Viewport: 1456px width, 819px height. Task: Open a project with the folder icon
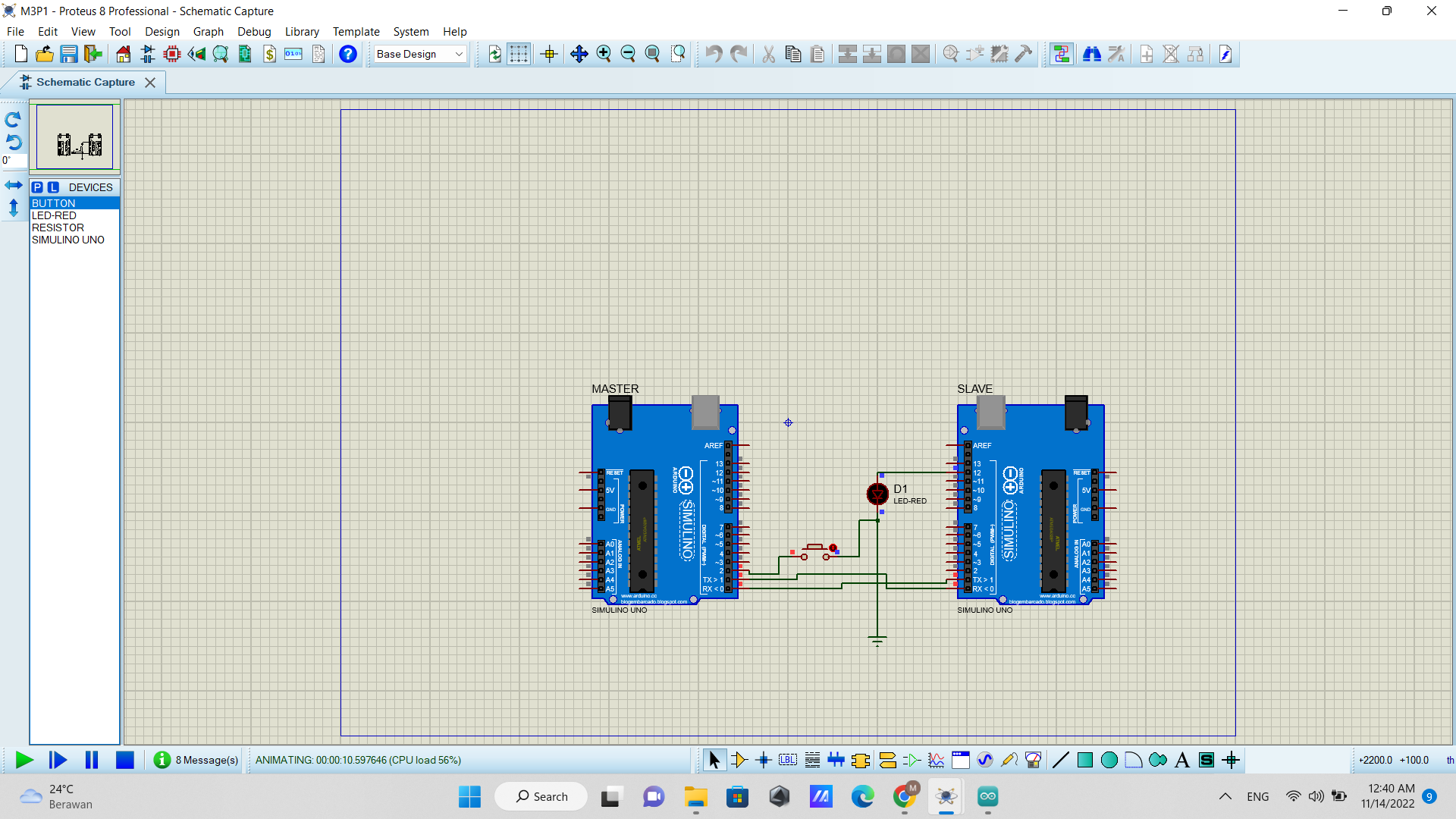click(x=45, y=54)
